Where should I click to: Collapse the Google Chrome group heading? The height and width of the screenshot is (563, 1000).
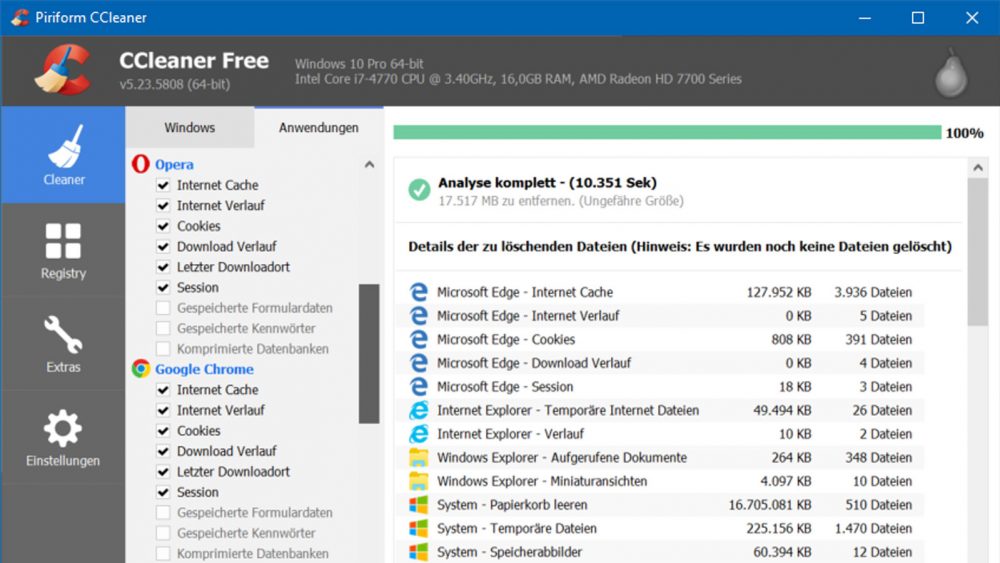tap(204, 369)
